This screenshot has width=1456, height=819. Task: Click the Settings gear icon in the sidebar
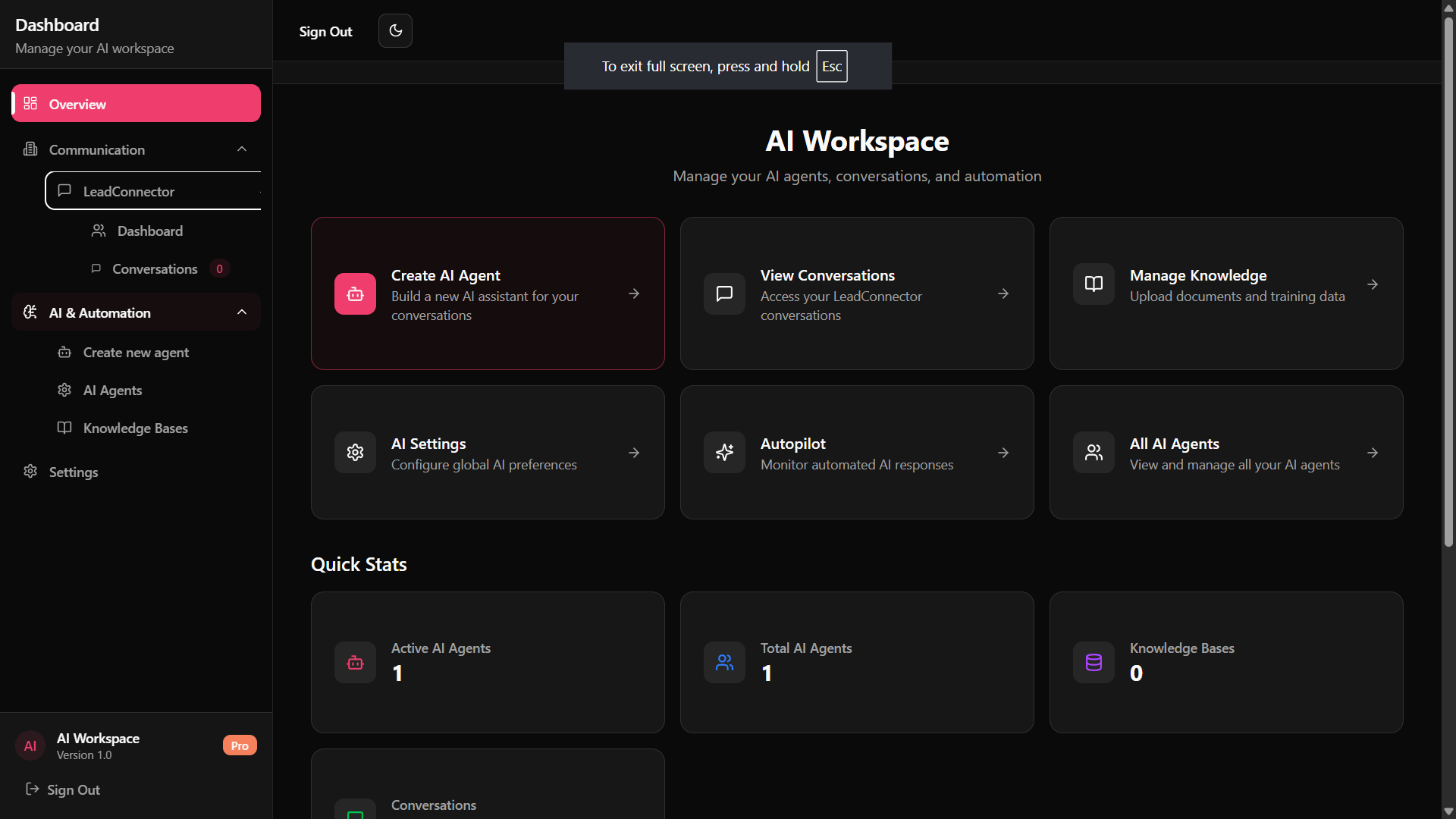(x=30, y=471)
